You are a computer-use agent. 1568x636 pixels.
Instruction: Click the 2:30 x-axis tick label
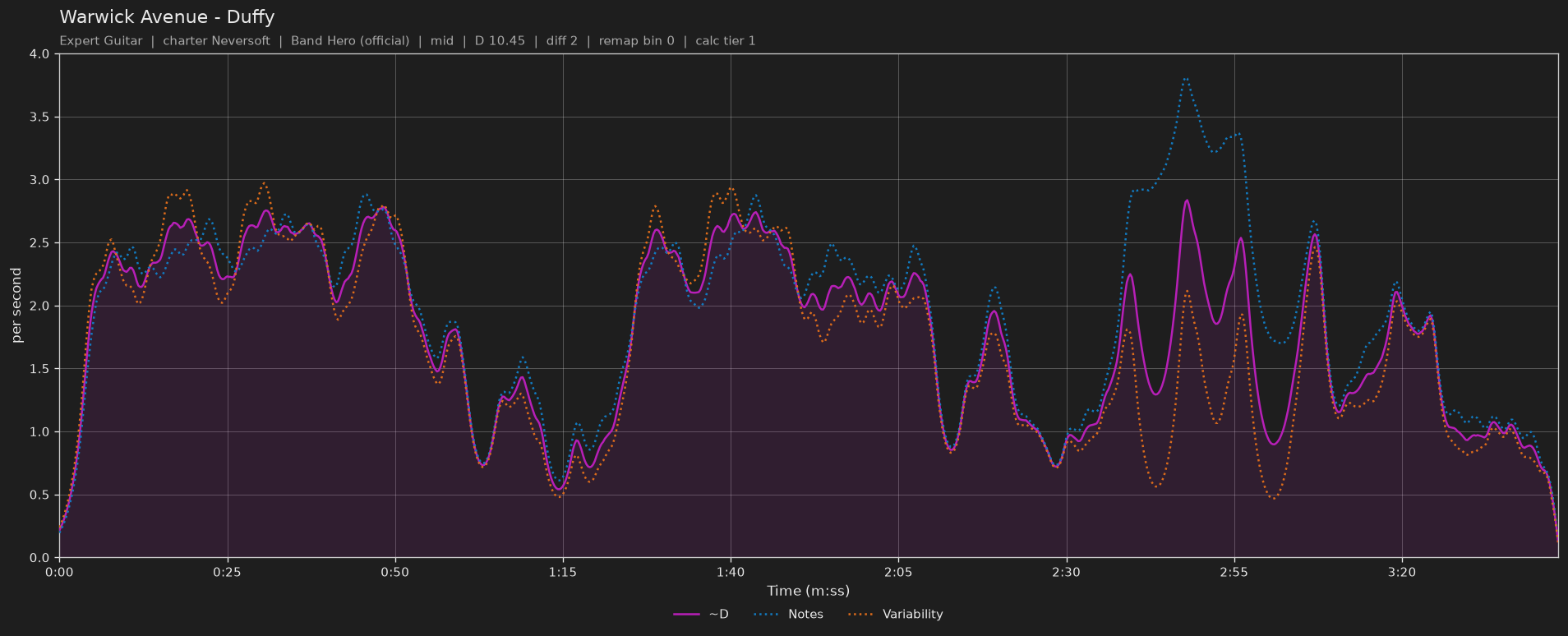pos(1066,572)
